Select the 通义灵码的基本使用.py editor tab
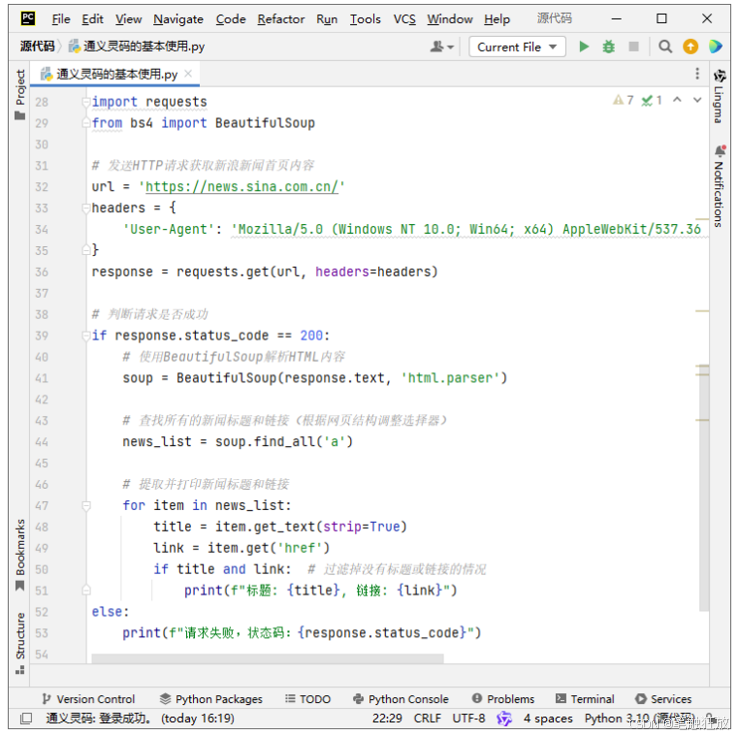740x737 pixels. [115, 74]
